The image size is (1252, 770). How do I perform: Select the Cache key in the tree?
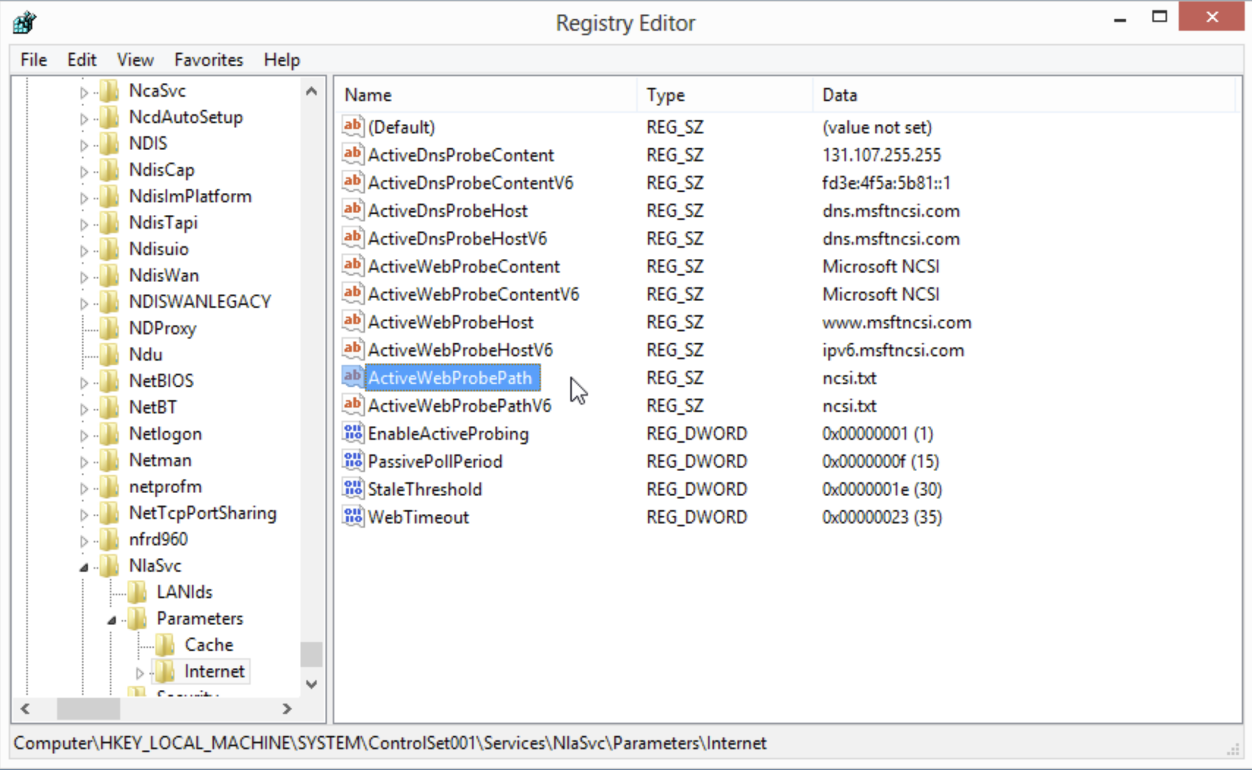click(x=208, y=645)
